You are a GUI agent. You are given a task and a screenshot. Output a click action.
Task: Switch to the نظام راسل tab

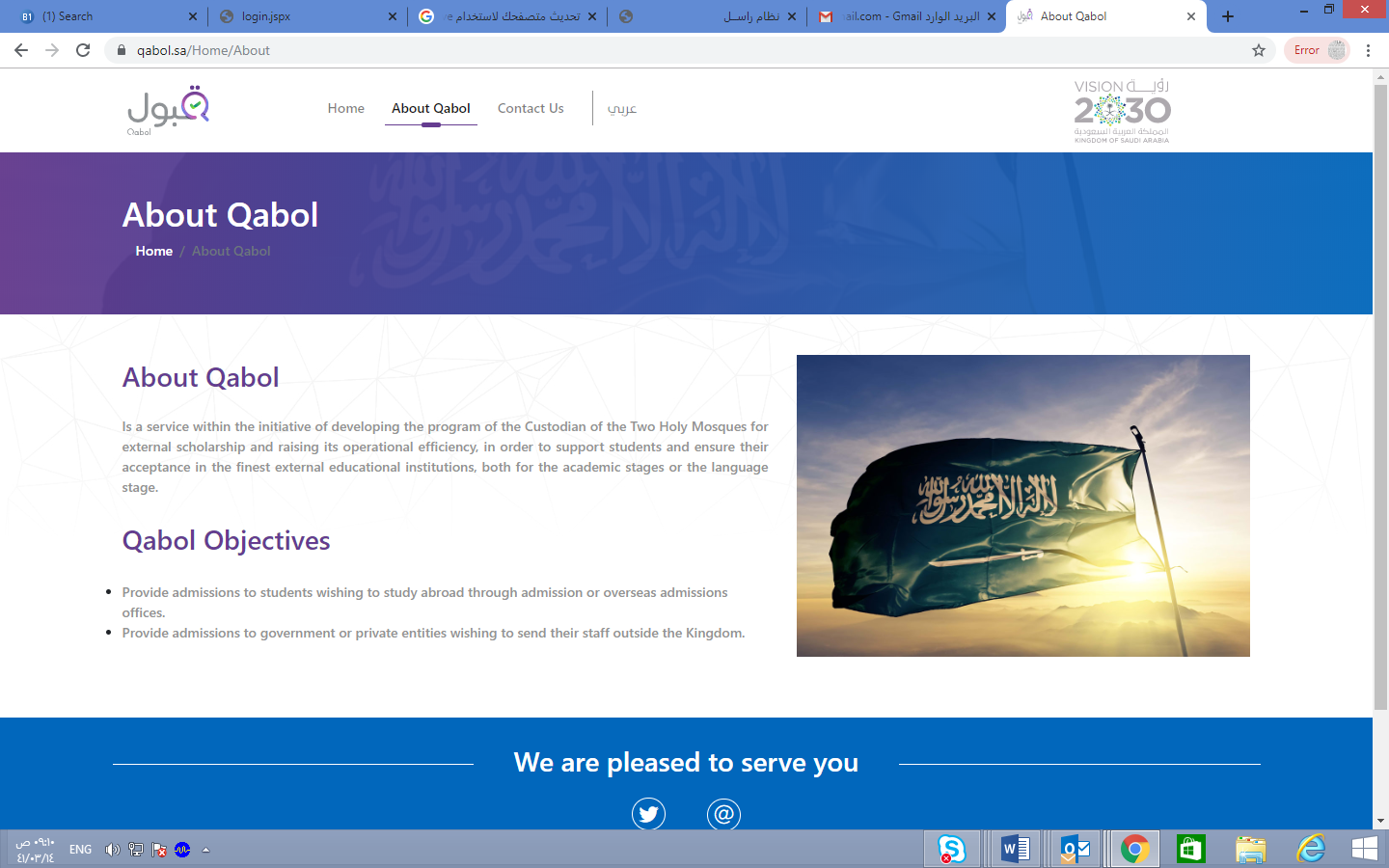pos(709,16)
